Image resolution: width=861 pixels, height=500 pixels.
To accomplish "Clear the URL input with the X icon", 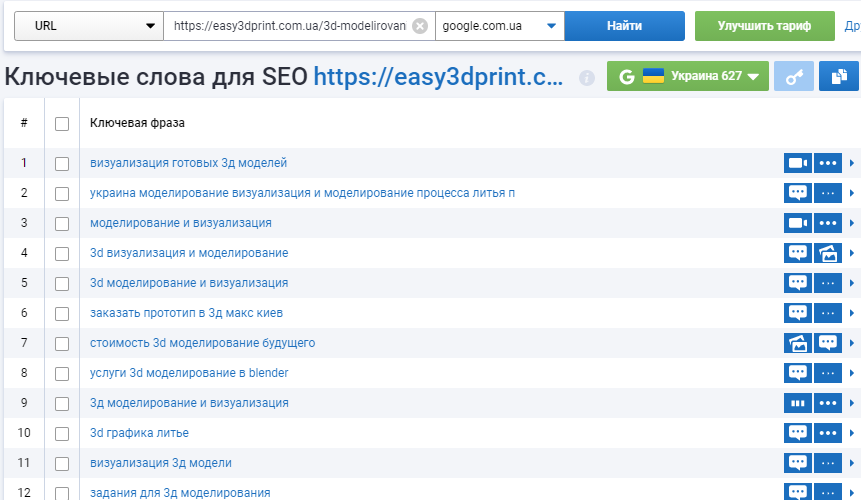I will click(x=420, y=26).
